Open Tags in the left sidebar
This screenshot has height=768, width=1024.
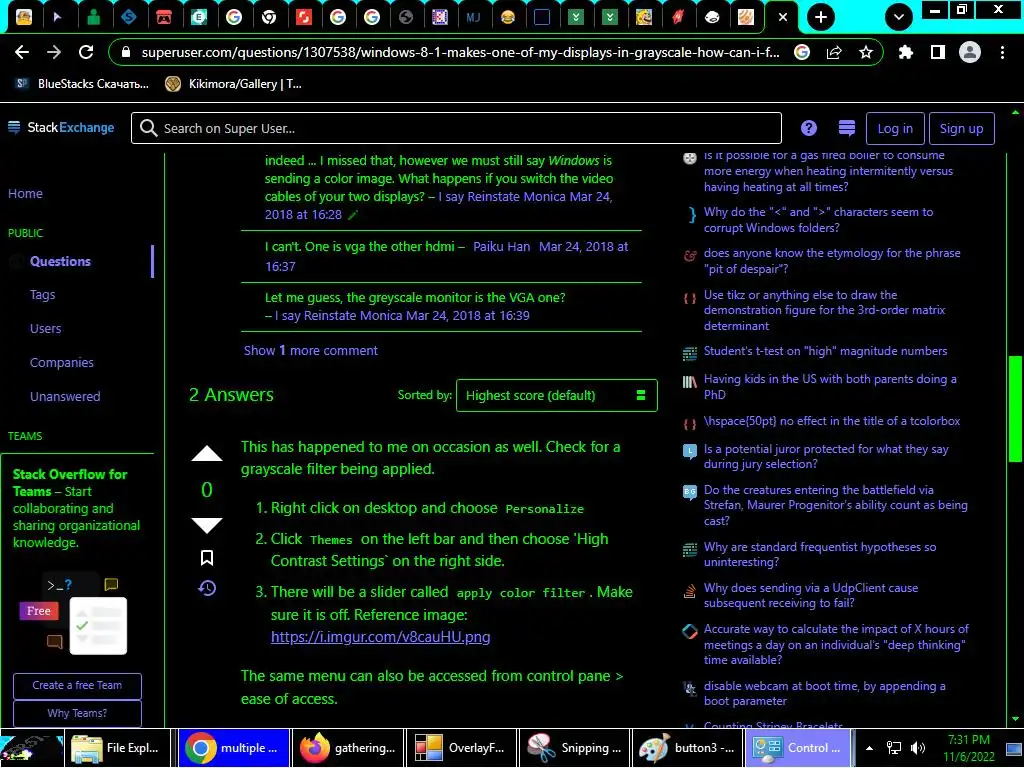[42, 295]
